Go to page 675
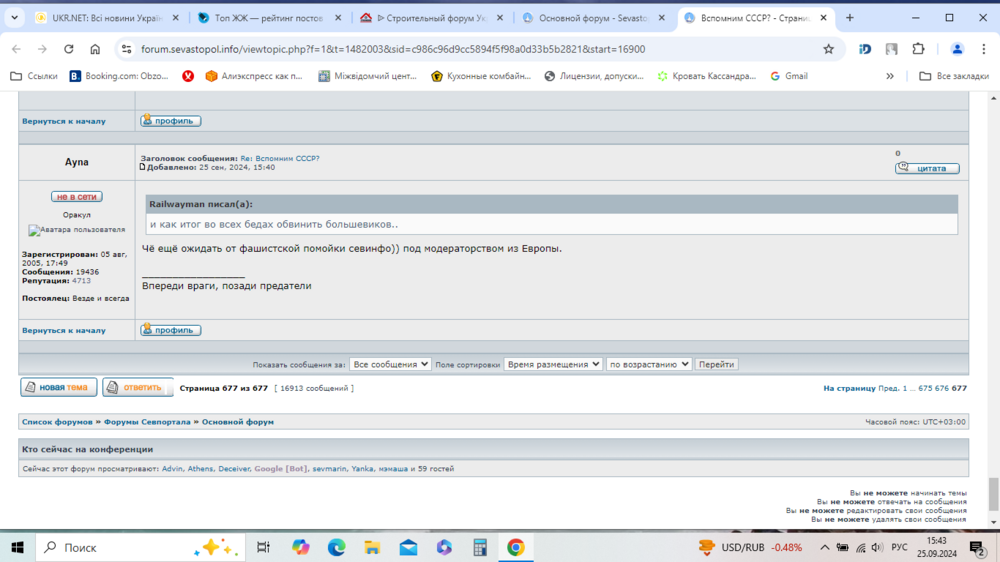This screenshot has height=562, width=1000. (x=925, y=388)
